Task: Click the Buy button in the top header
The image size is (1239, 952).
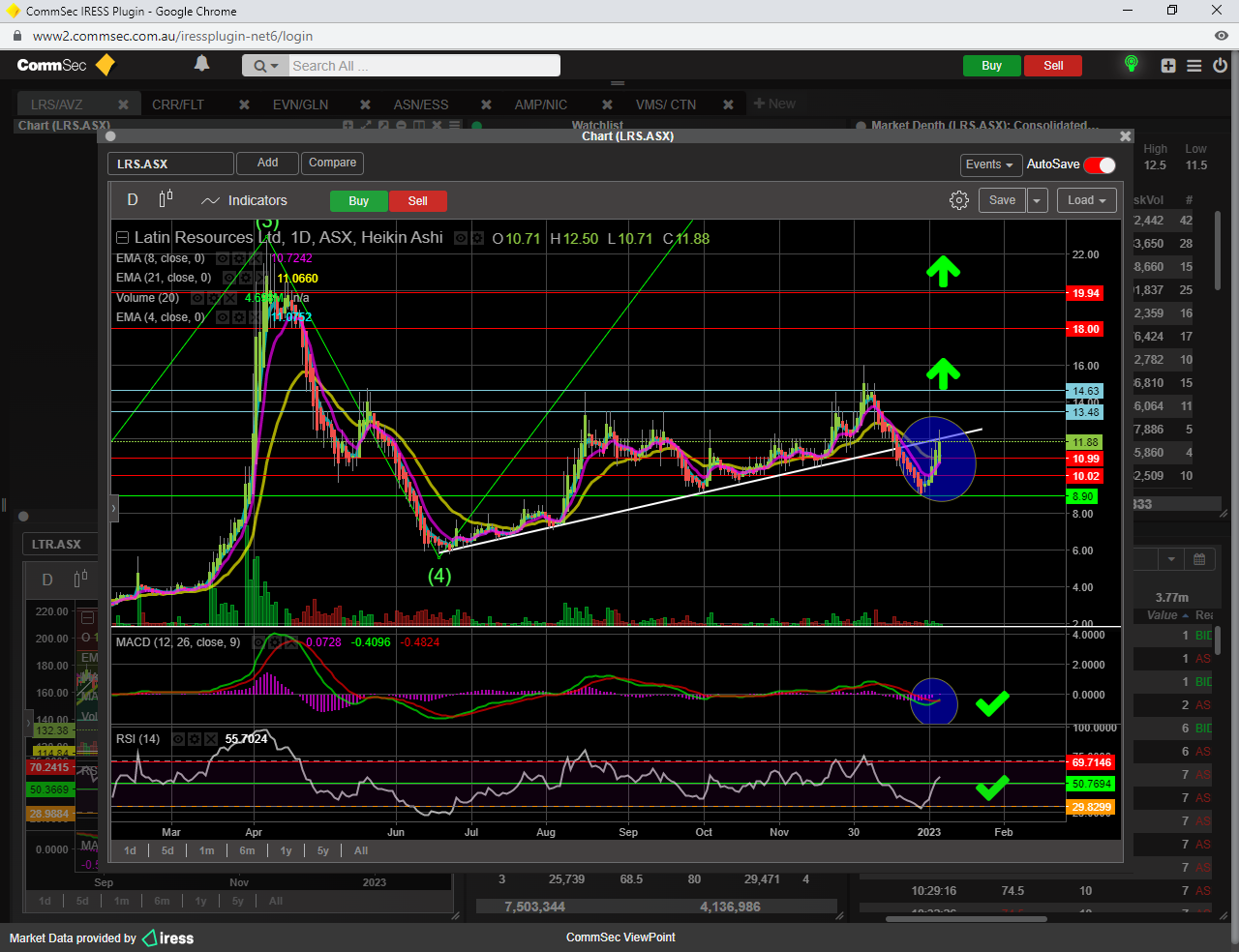Action: 991,66
